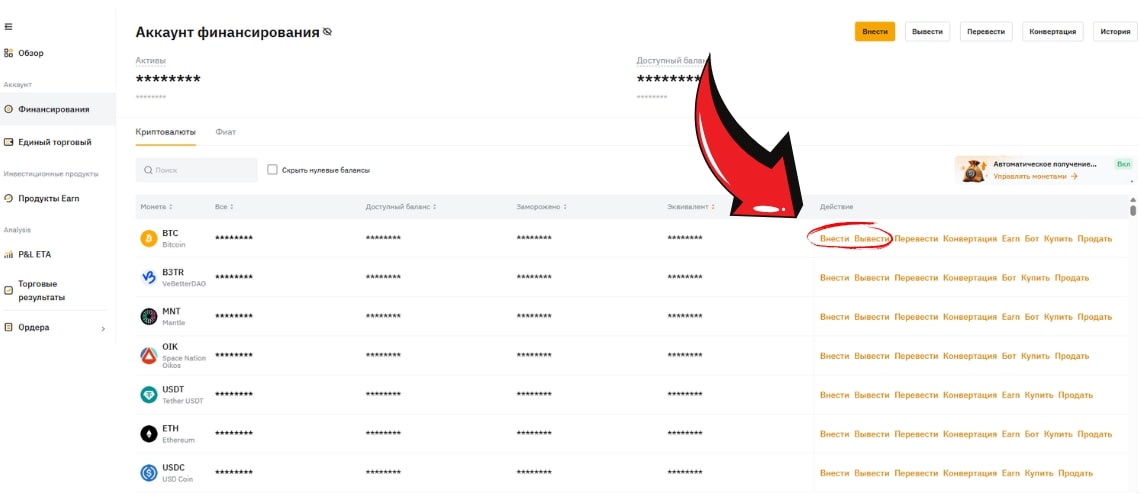Click Внести in the USDT row
The height and width of the screenshot is (500, 1140).
(834, 395)
